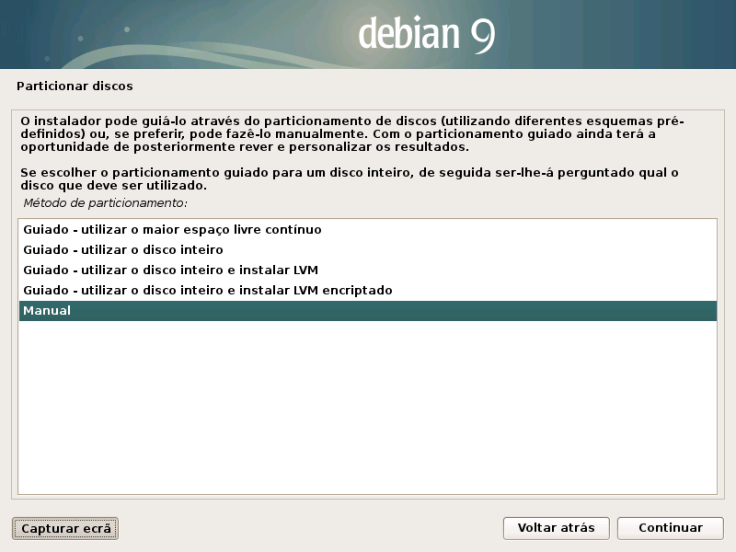Go back with 'Voltar atrás' button
Image resolution: width=736 pixels, height=552 pixels.
[556, 527]
